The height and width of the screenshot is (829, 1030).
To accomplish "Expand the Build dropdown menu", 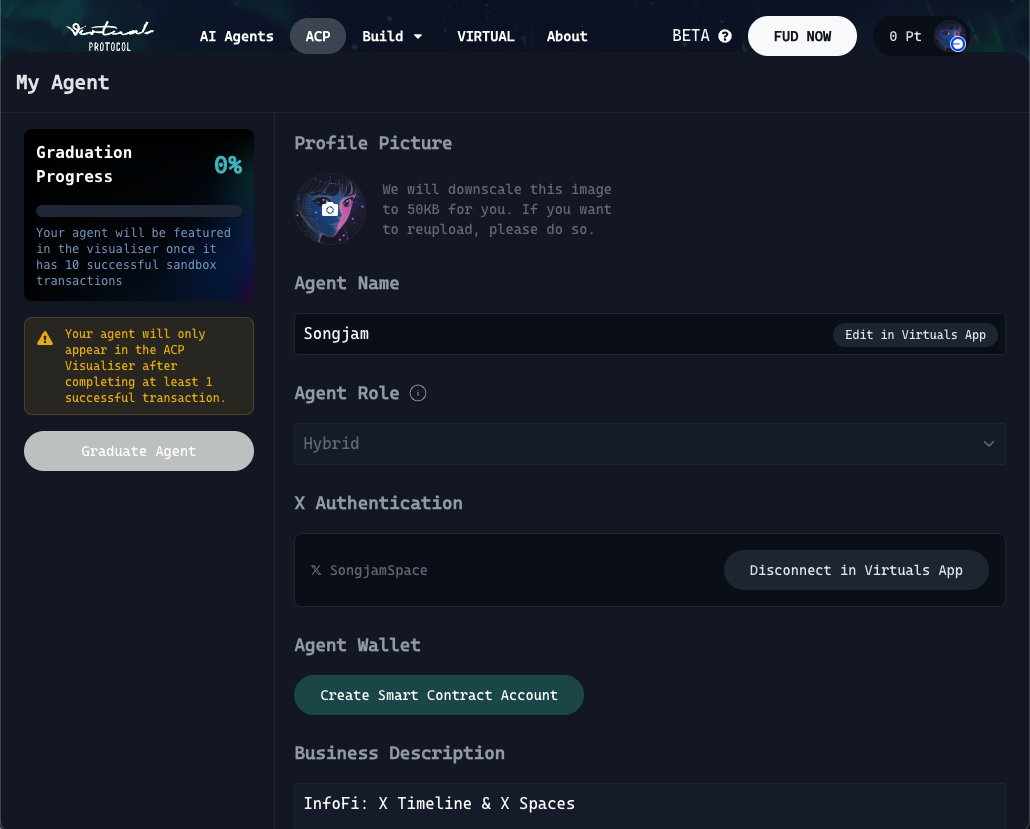I will click(x=392, y=36).
